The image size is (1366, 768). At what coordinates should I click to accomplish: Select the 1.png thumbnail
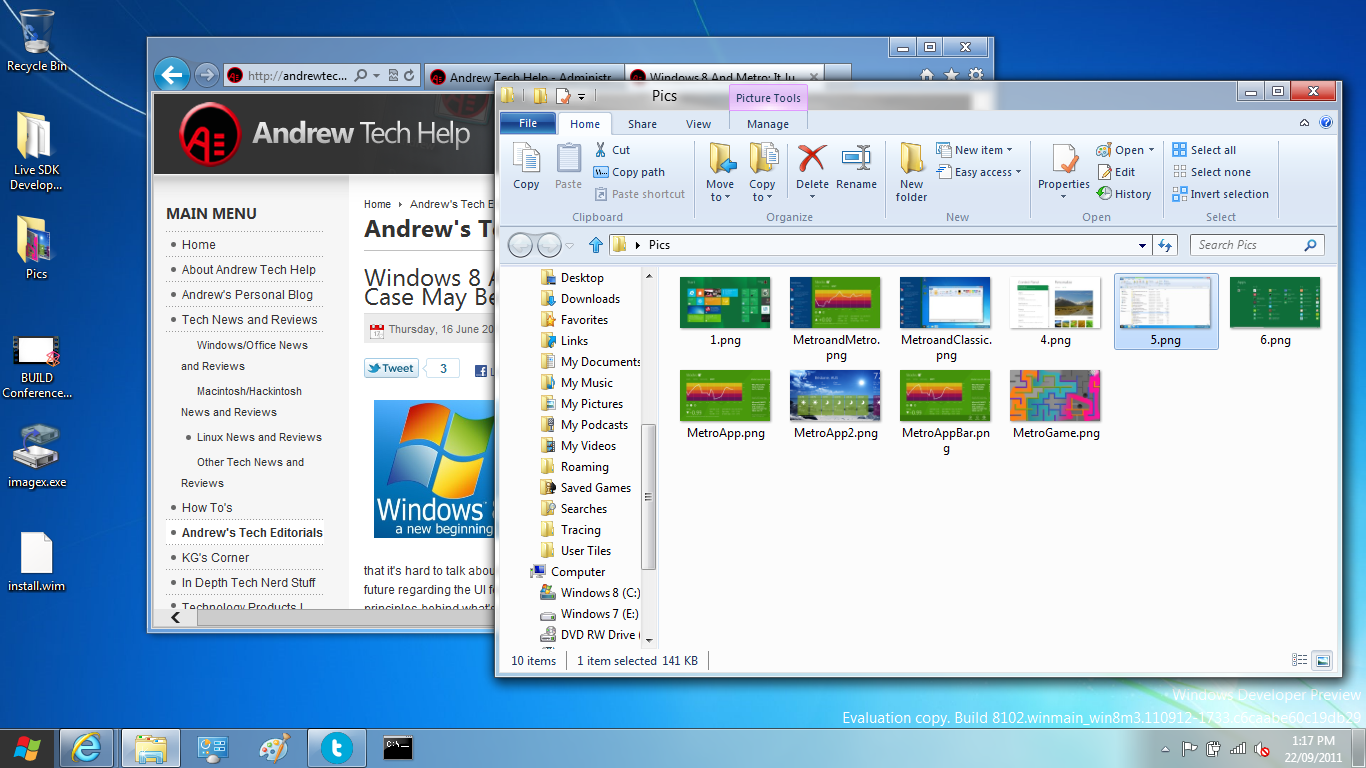click(725, 313)
